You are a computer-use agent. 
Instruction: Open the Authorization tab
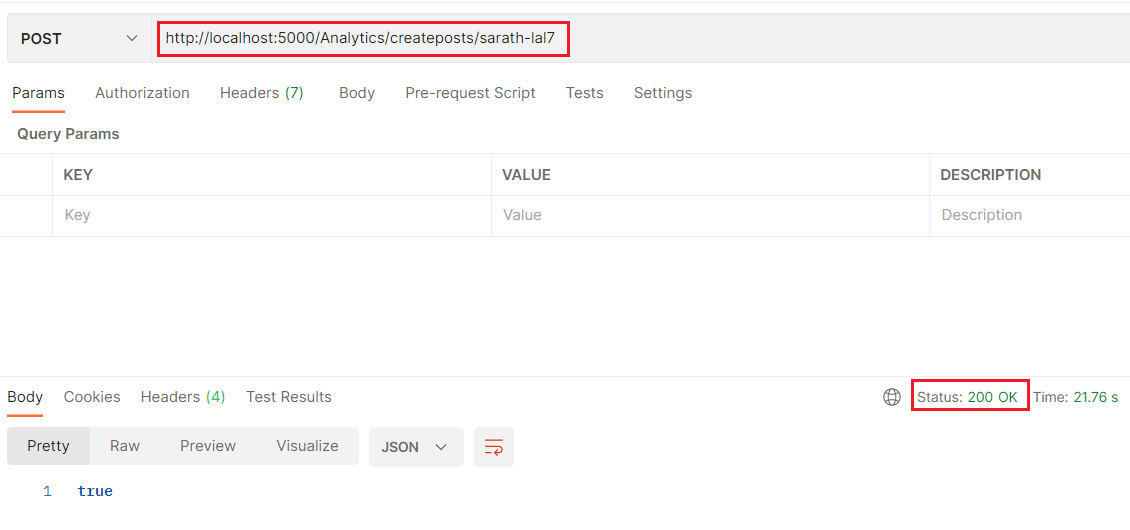(x=142, y=93)
